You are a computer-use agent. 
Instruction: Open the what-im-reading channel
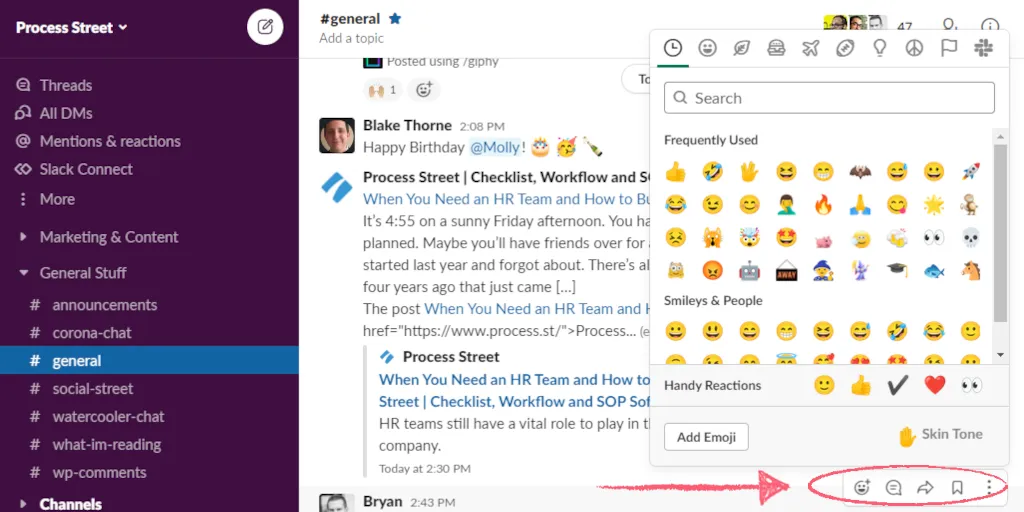tap(106, 445)
